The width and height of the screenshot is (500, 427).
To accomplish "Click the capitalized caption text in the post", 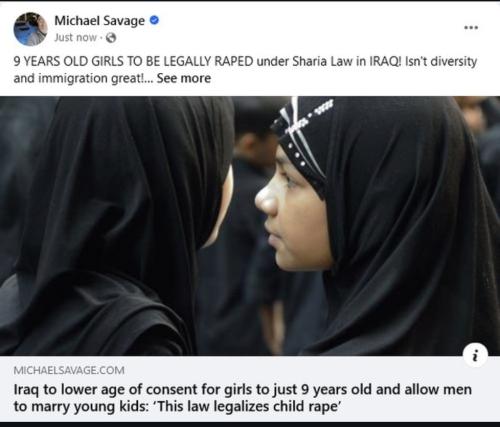I will point(133,62).
